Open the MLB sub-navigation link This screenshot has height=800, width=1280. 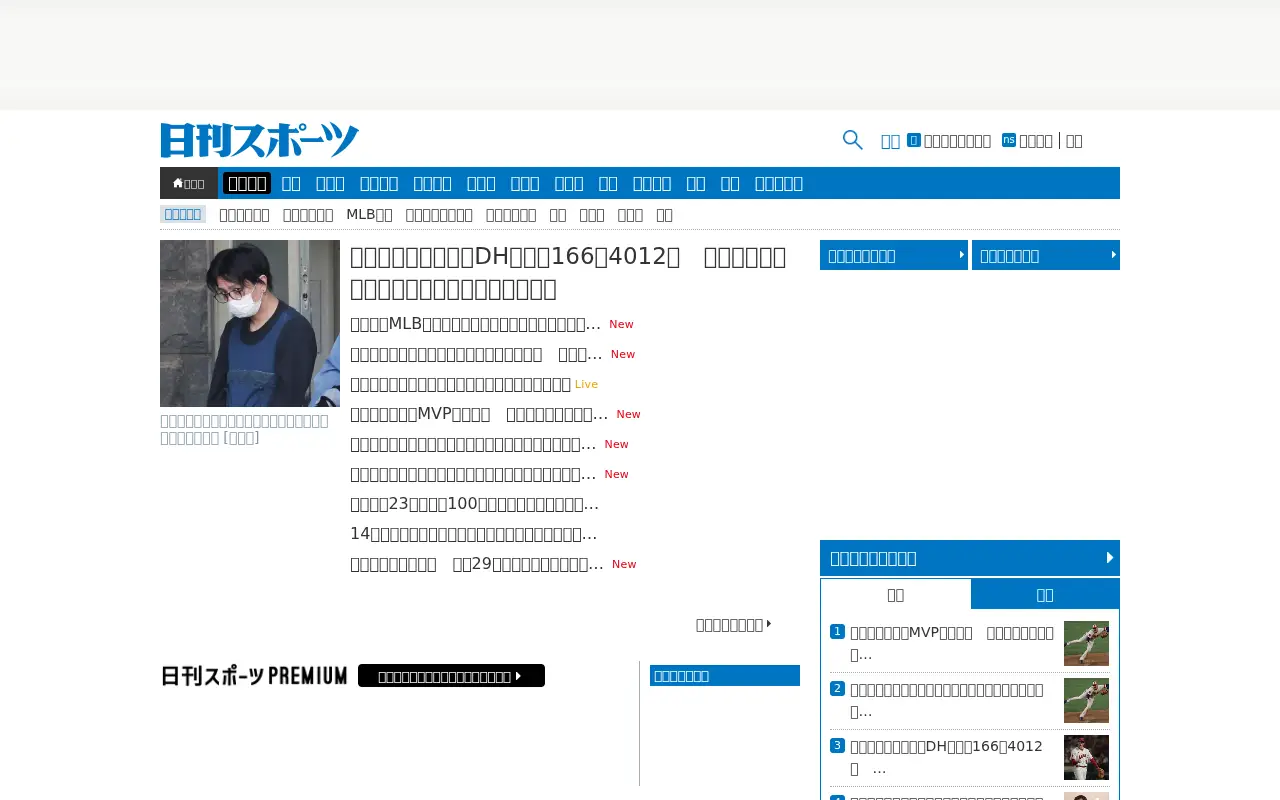[369, 214]
